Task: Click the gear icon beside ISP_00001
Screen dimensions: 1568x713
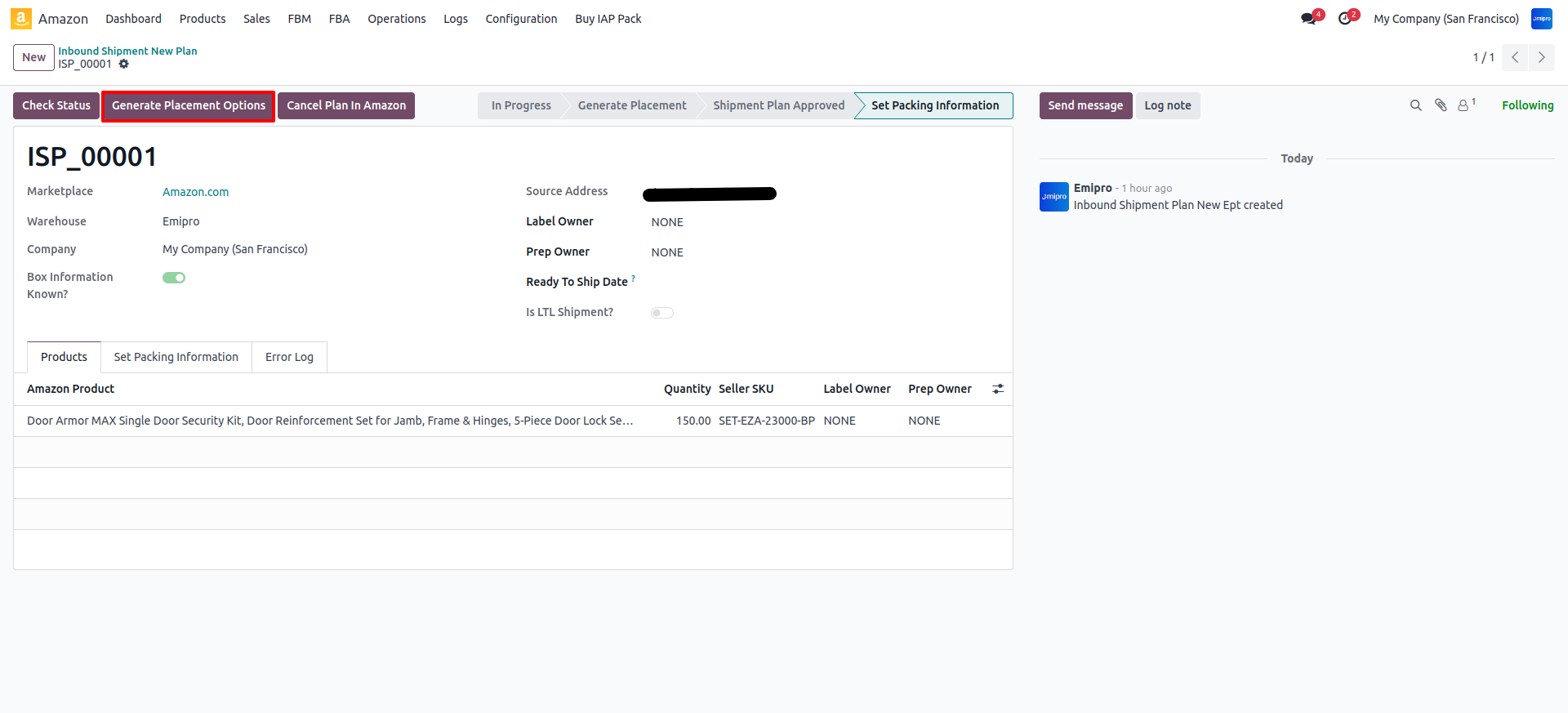Action: 124,64
